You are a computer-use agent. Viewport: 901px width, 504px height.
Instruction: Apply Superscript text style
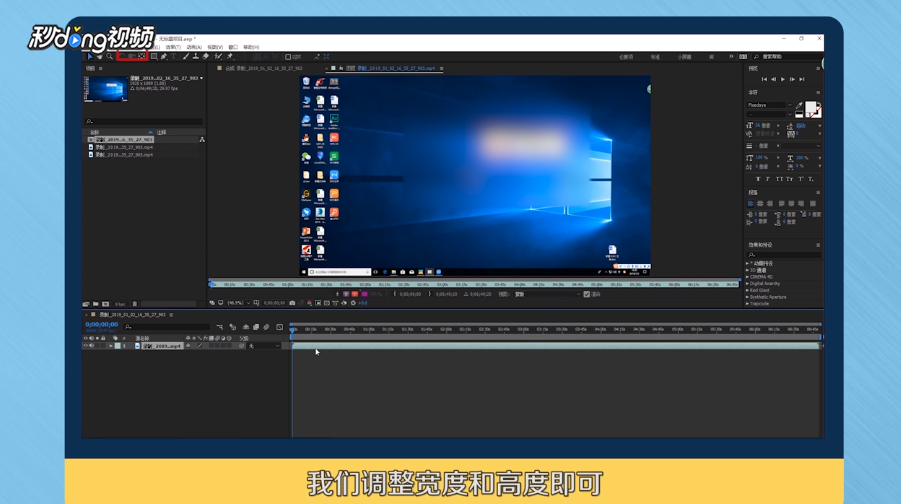(x=800, y=179)
